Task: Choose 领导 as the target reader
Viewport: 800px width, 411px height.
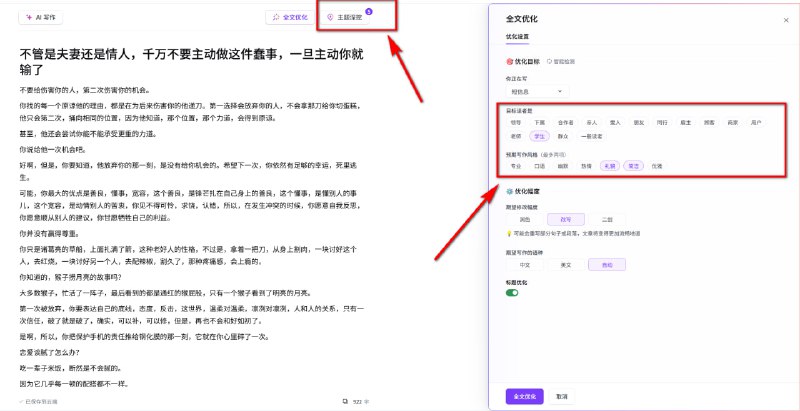Action: 516,121
